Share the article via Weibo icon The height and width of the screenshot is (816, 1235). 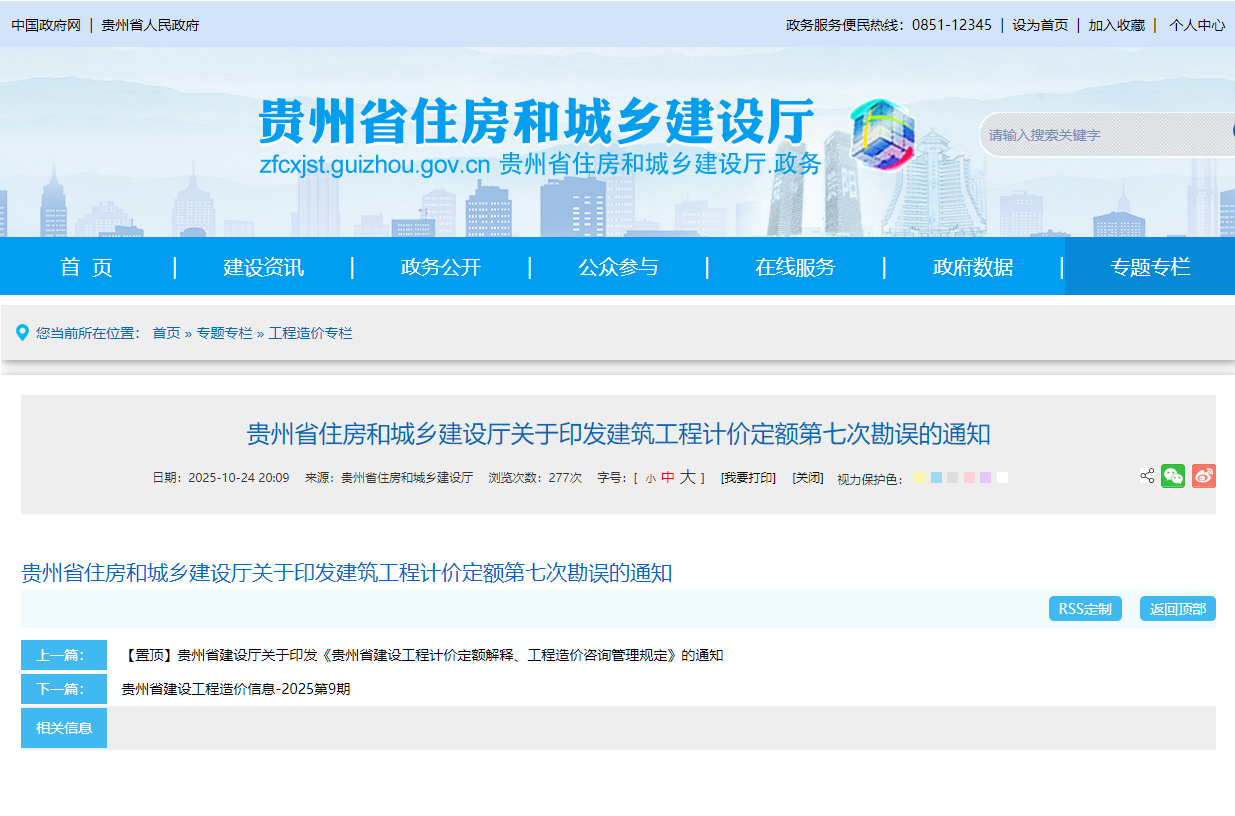coord(1204,477)
